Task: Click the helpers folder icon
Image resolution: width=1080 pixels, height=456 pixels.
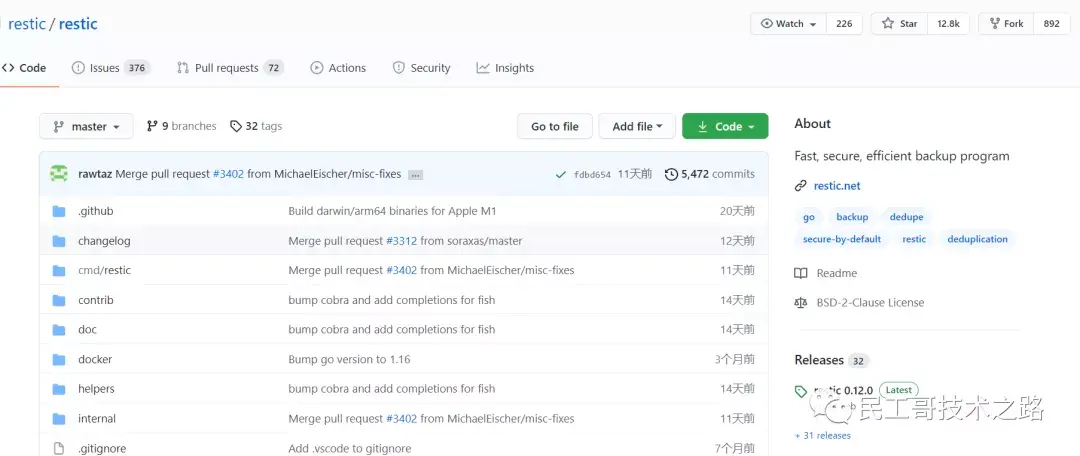Action: 59,389
